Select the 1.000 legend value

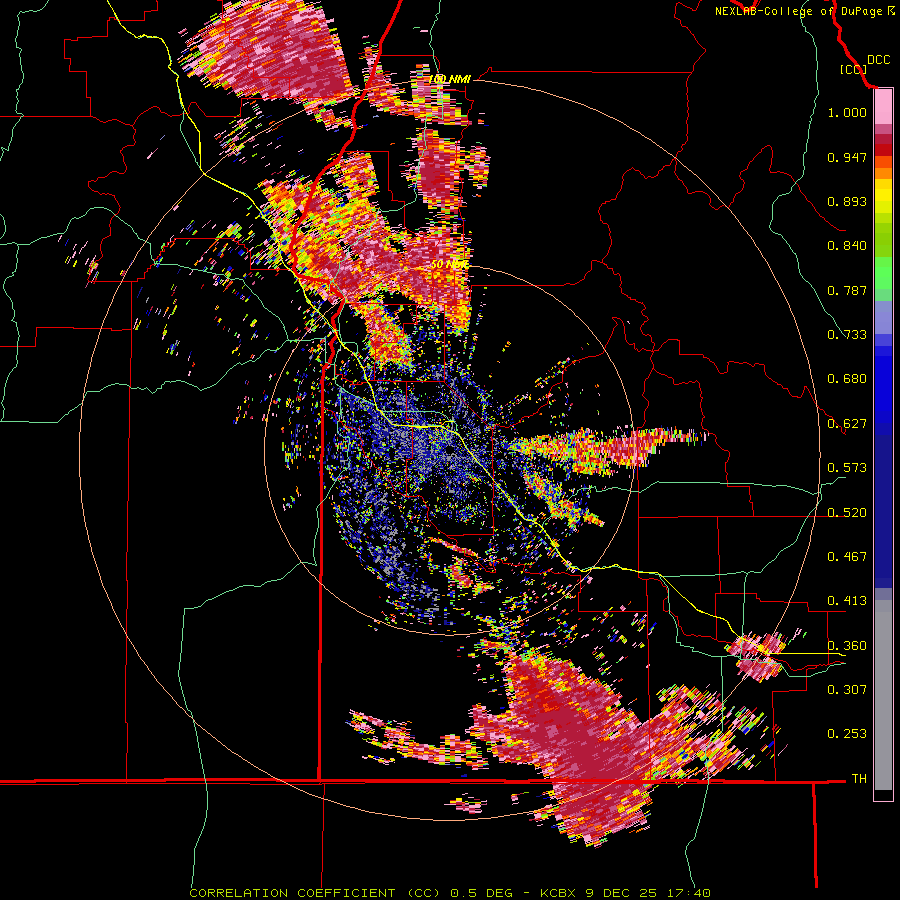tap(847, 112)
